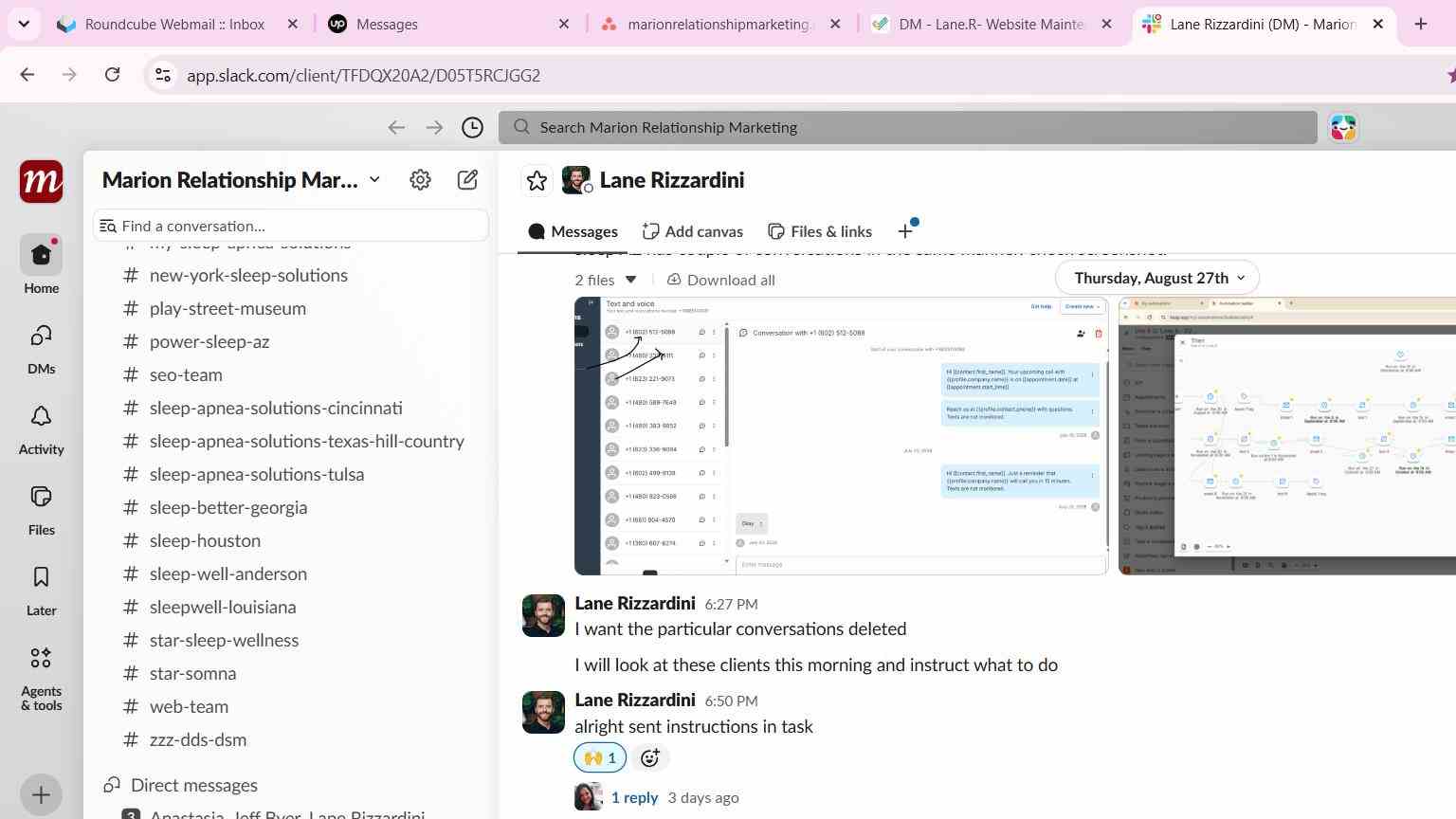Open the Thursday, August 27th date dropdown
Screen dimensions: 1456x819
click(1157, 278)
